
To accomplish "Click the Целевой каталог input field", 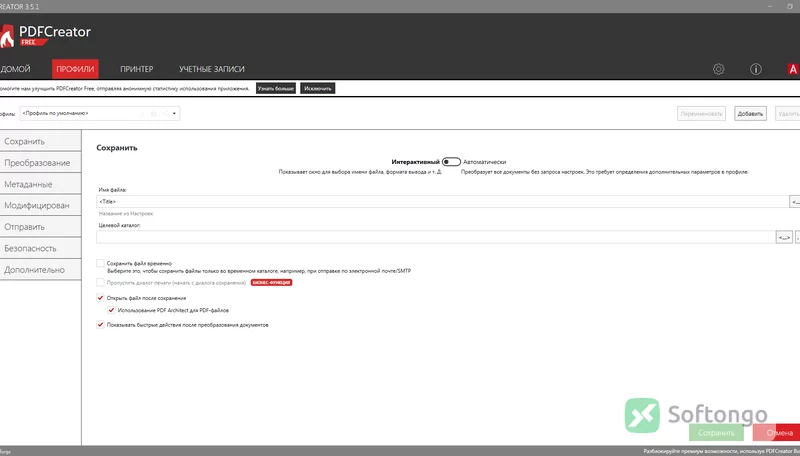I will click(435, 237).
